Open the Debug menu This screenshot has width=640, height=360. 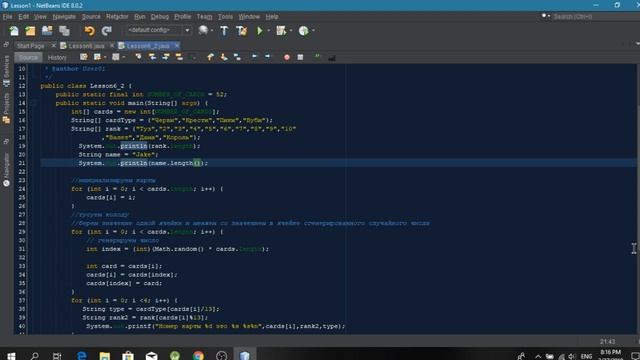click(x=160, y=17)
